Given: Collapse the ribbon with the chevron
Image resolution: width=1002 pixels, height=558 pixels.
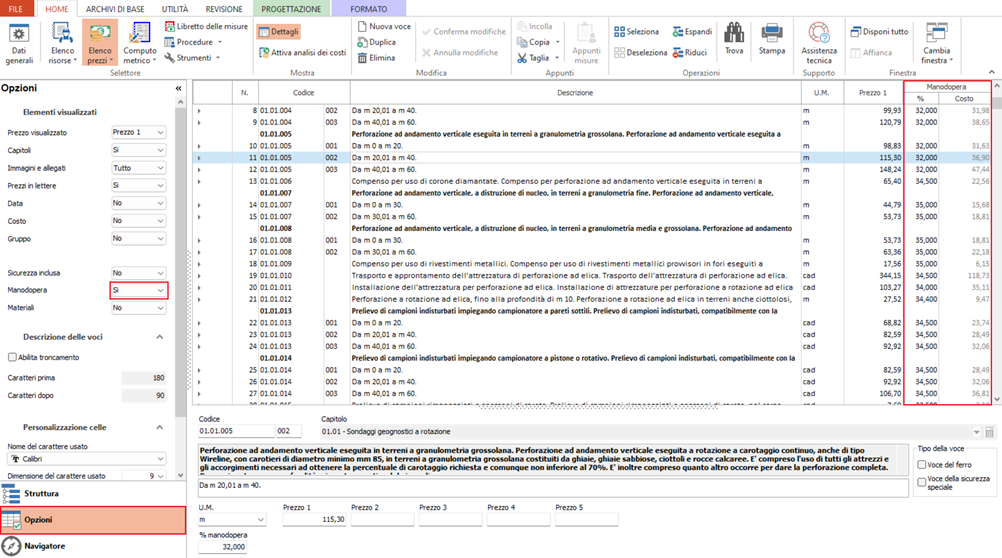Looking at the screenshot, I should [x=992, y=72].
